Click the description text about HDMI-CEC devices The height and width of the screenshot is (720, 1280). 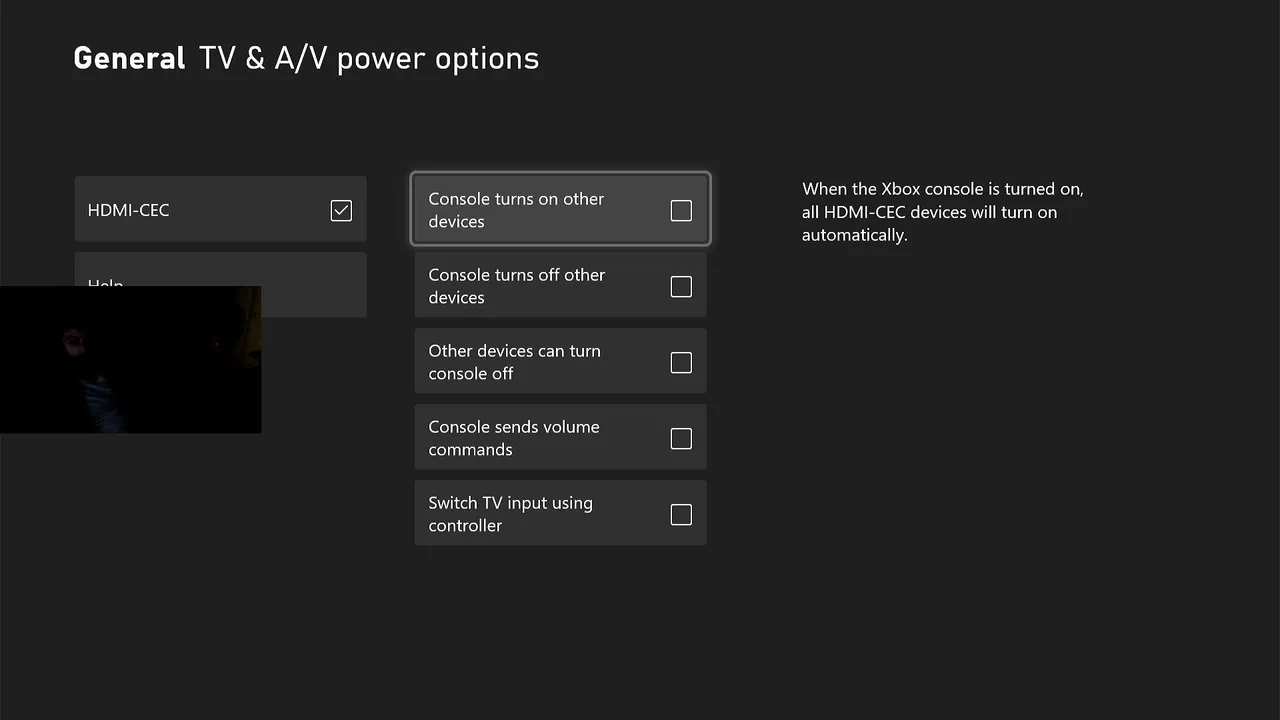[942, 212]
